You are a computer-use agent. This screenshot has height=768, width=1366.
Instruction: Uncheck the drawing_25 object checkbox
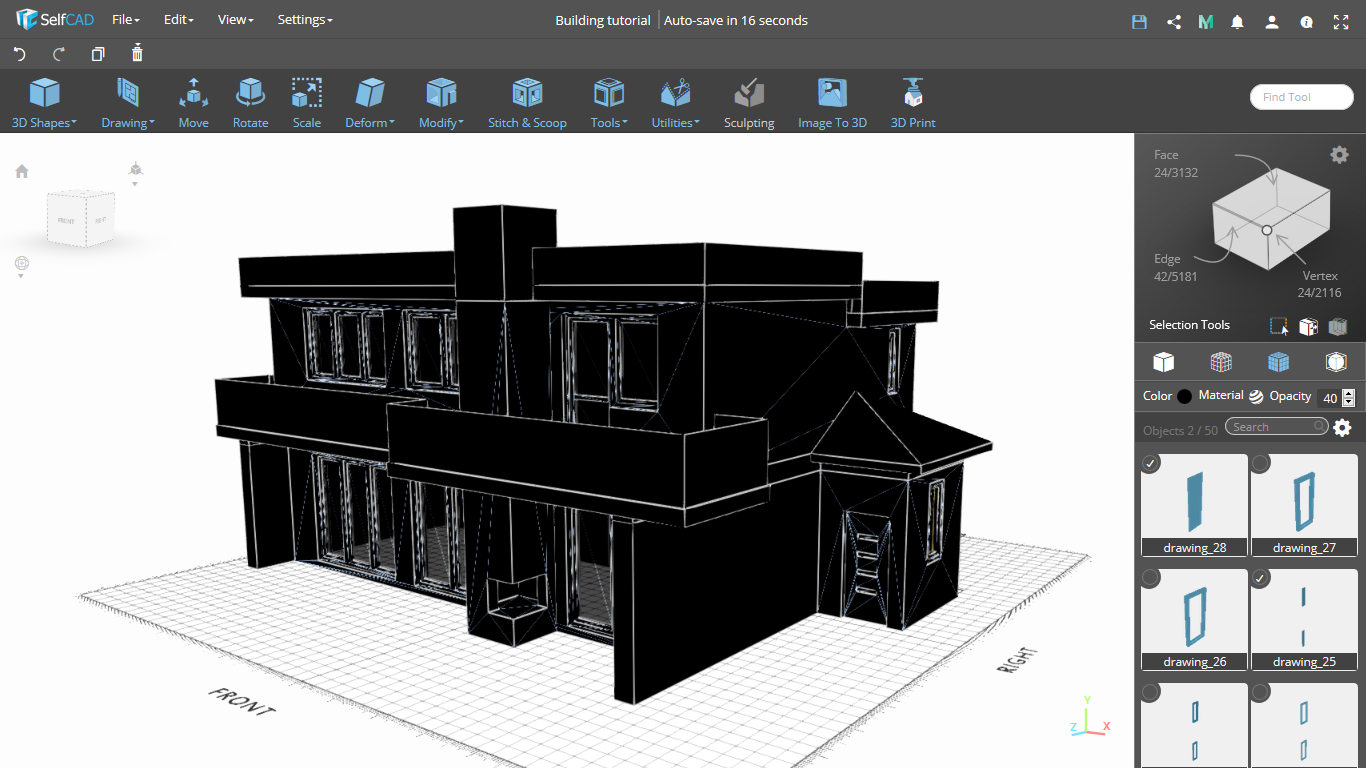1261,578
